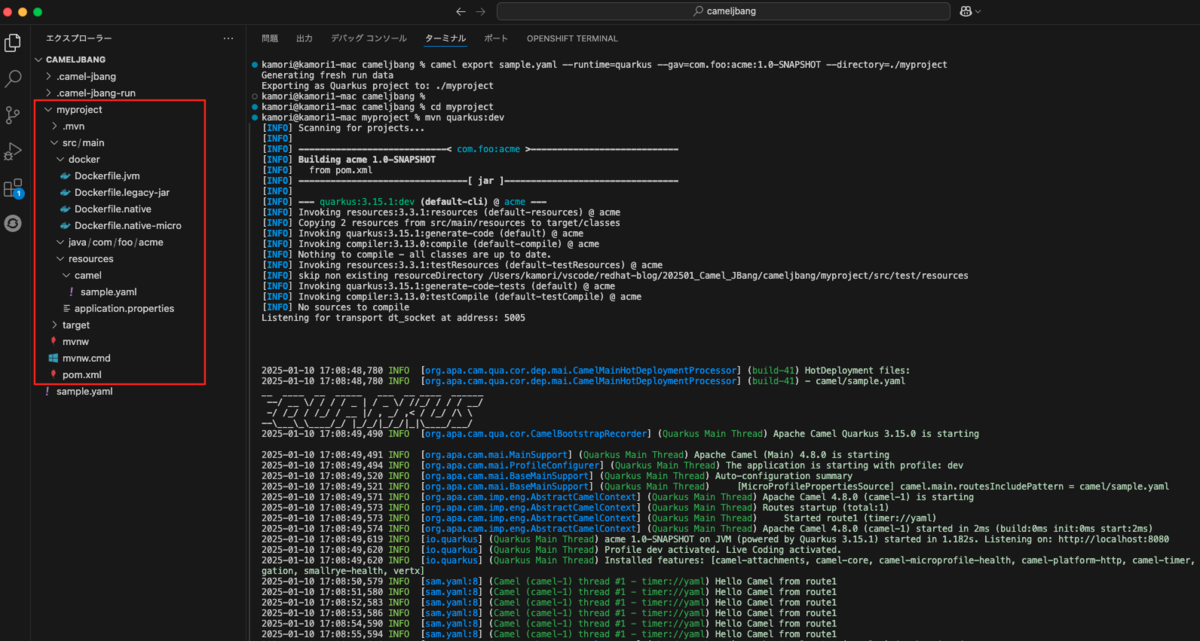Click 'Listening for transport dt_socket' line
Viewport: 1200px width, 641px height.
pos(393,318)
